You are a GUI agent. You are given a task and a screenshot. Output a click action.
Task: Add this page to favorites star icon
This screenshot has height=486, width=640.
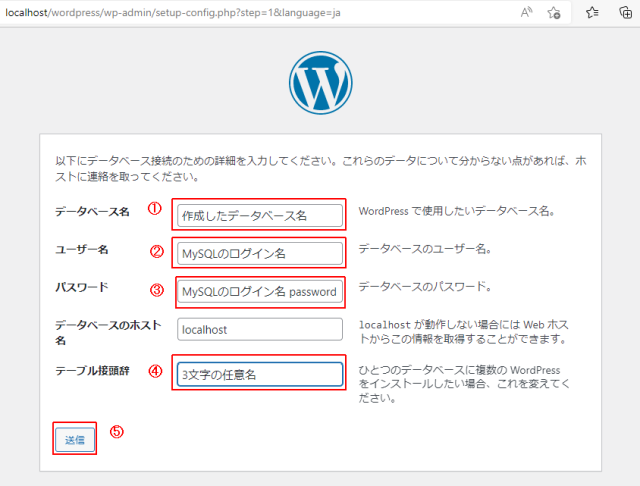(x=554, y=13)
